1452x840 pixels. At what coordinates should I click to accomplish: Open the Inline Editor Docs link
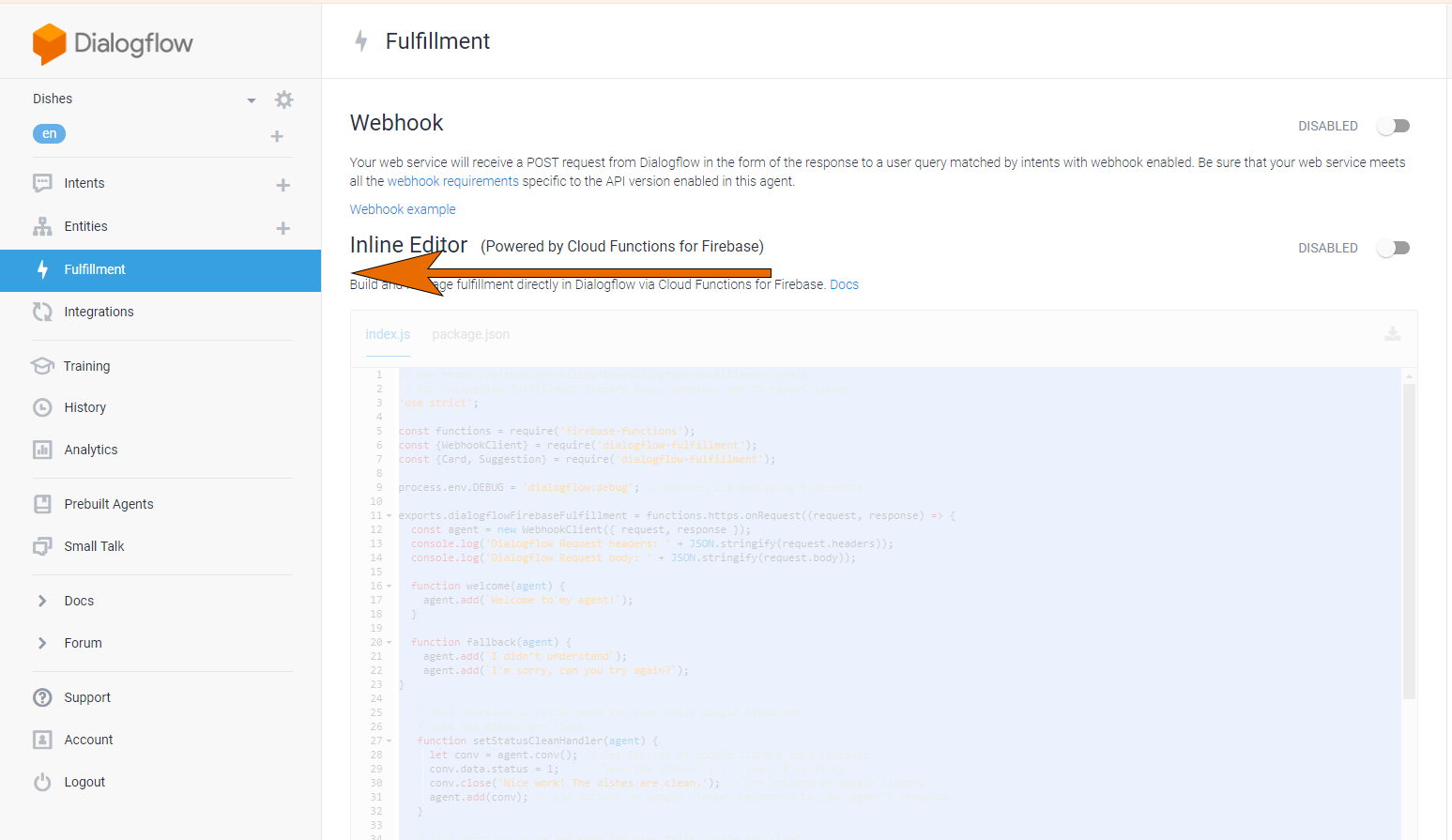844,284
